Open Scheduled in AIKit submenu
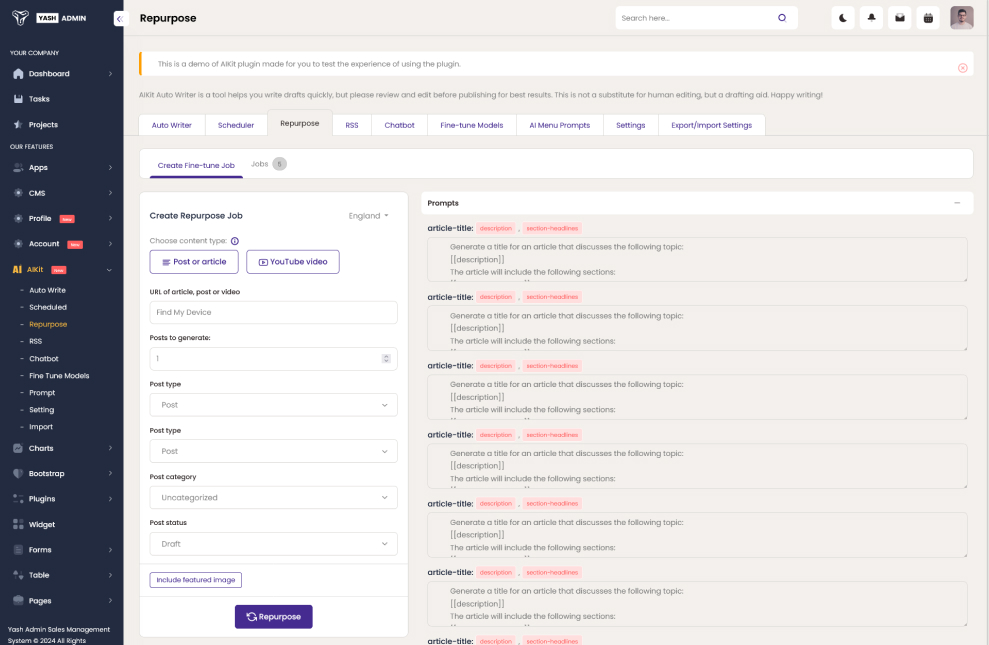This screenshot has width=989, height=645. point(48,307)
